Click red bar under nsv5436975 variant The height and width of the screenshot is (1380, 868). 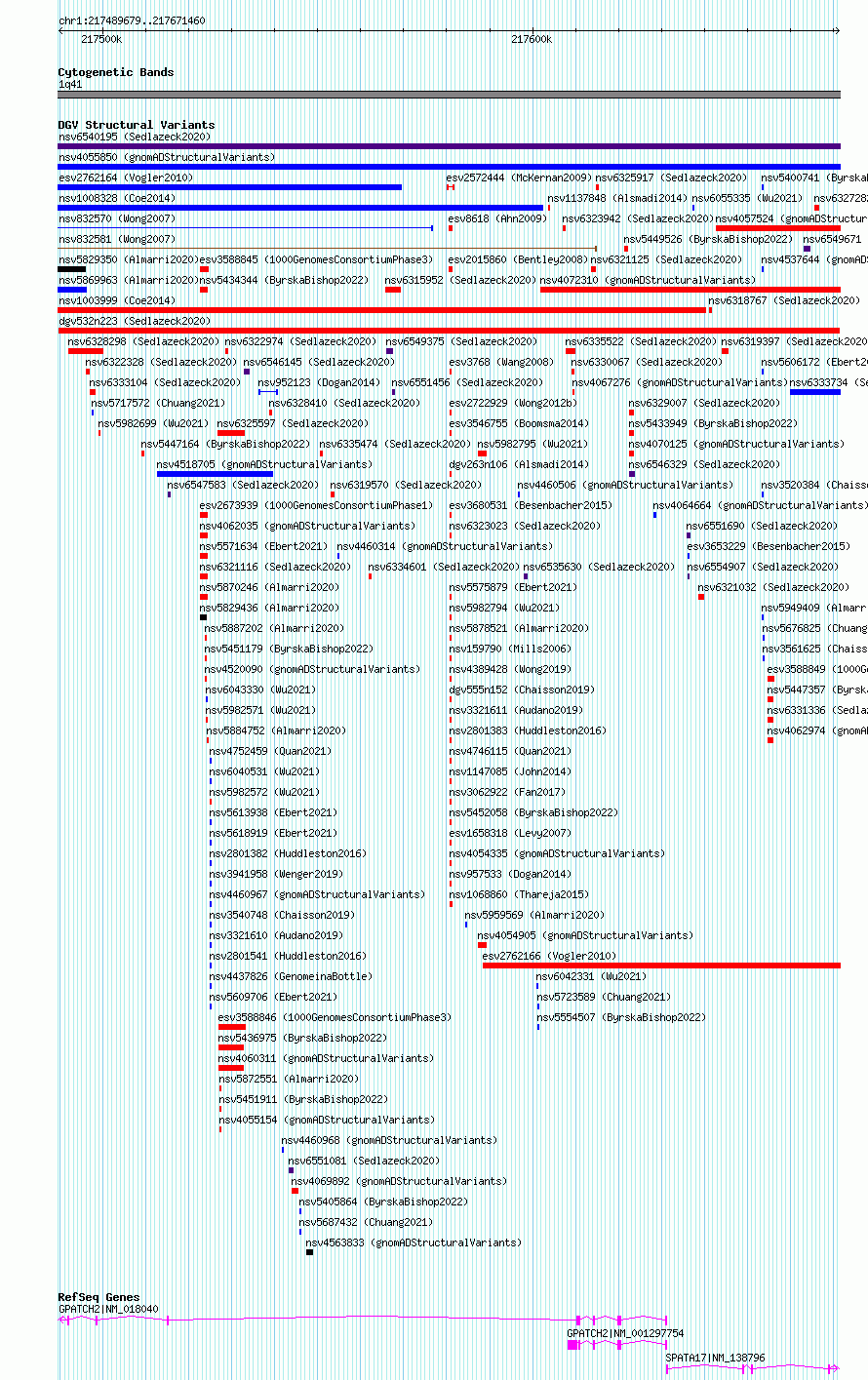pos(231,1047)
